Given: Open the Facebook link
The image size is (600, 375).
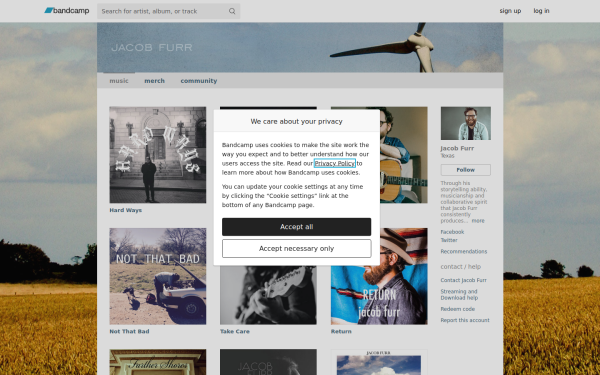Looking at the screenshot, I should coord(452,232).
